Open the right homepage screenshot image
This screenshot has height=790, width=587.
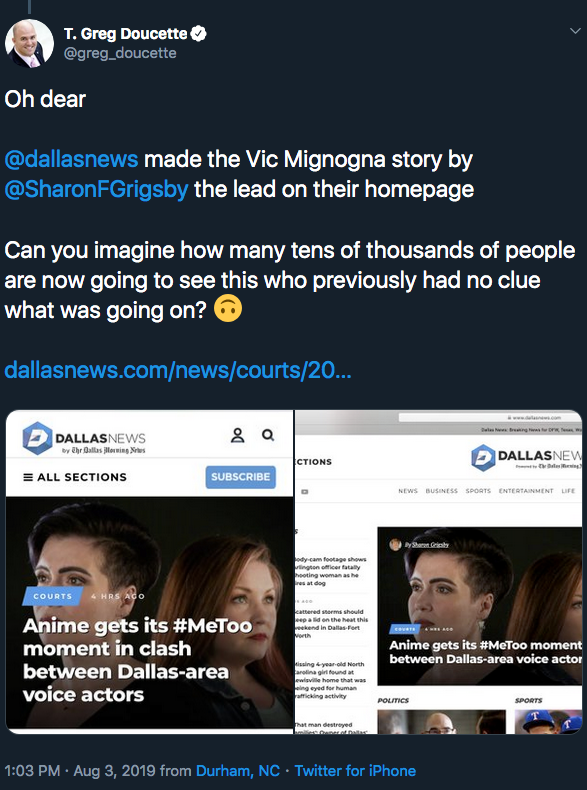pyautogui.click(x=438, y=572)
